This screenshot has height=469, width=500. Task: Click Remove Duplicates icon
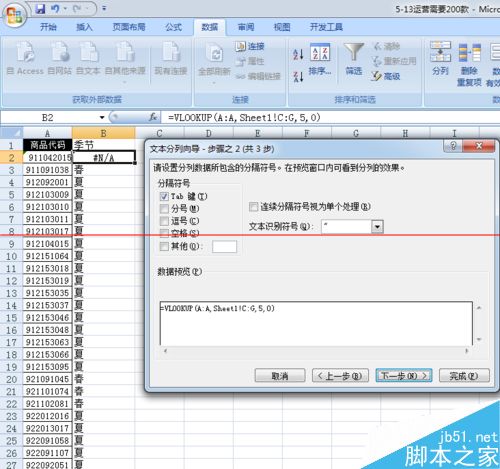pos(469,52)
